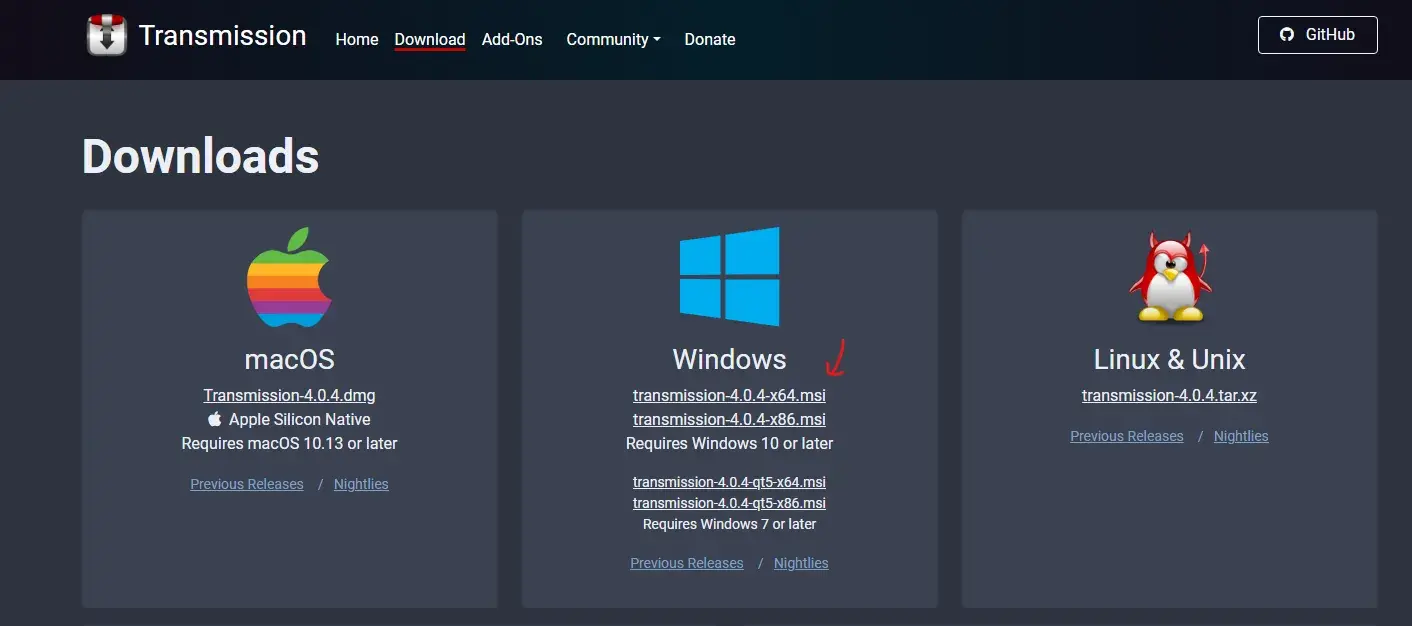Screen dimensions: 1412x626
Task: Open the Add-Ons page
Action: 512,40
